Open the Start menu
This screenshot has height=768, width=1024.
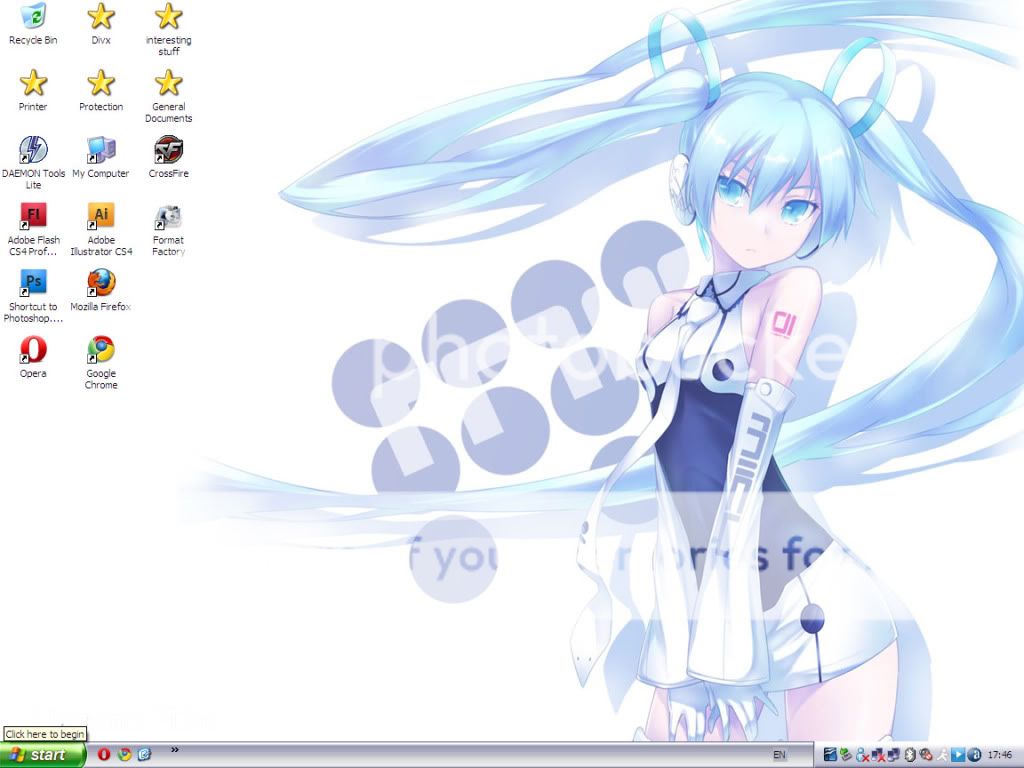[40, 755]
